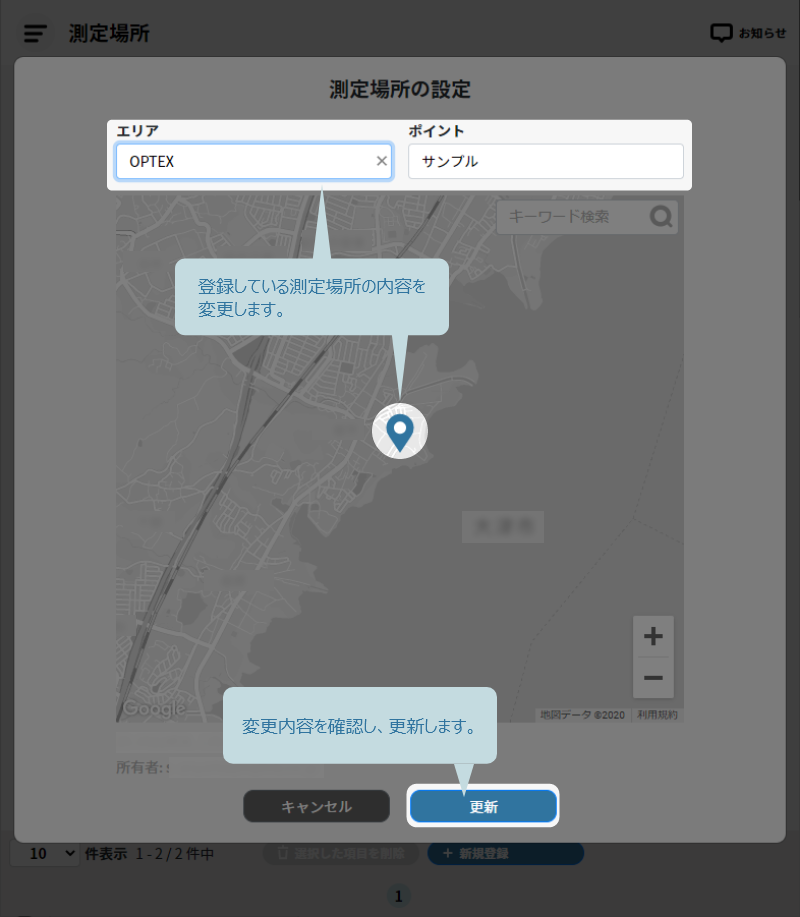
Task: Select the location pin marker on the map
Action: click(400, 432)
